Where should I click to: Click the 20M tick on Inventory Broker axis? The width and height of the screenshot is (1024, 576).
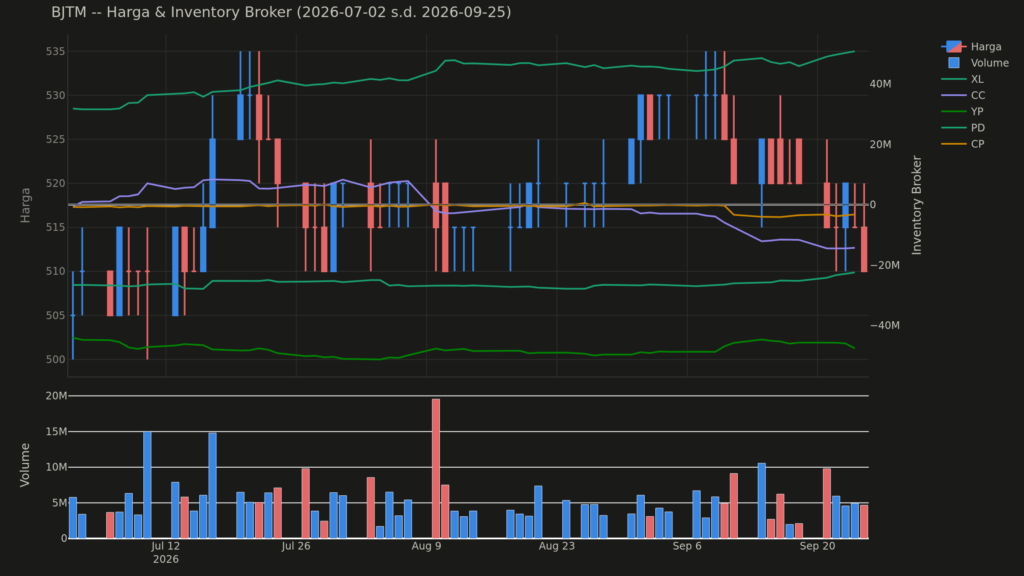click(x=880, y=144)
